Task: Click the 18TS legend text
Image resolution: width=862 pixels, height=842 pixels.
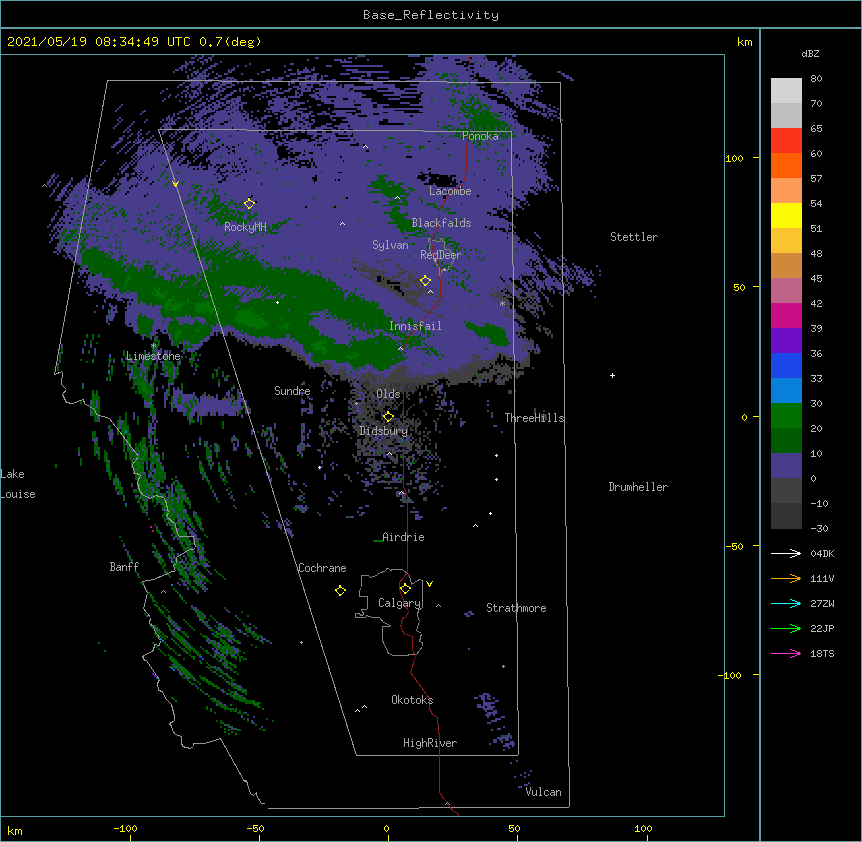Action: coord(822,653)
